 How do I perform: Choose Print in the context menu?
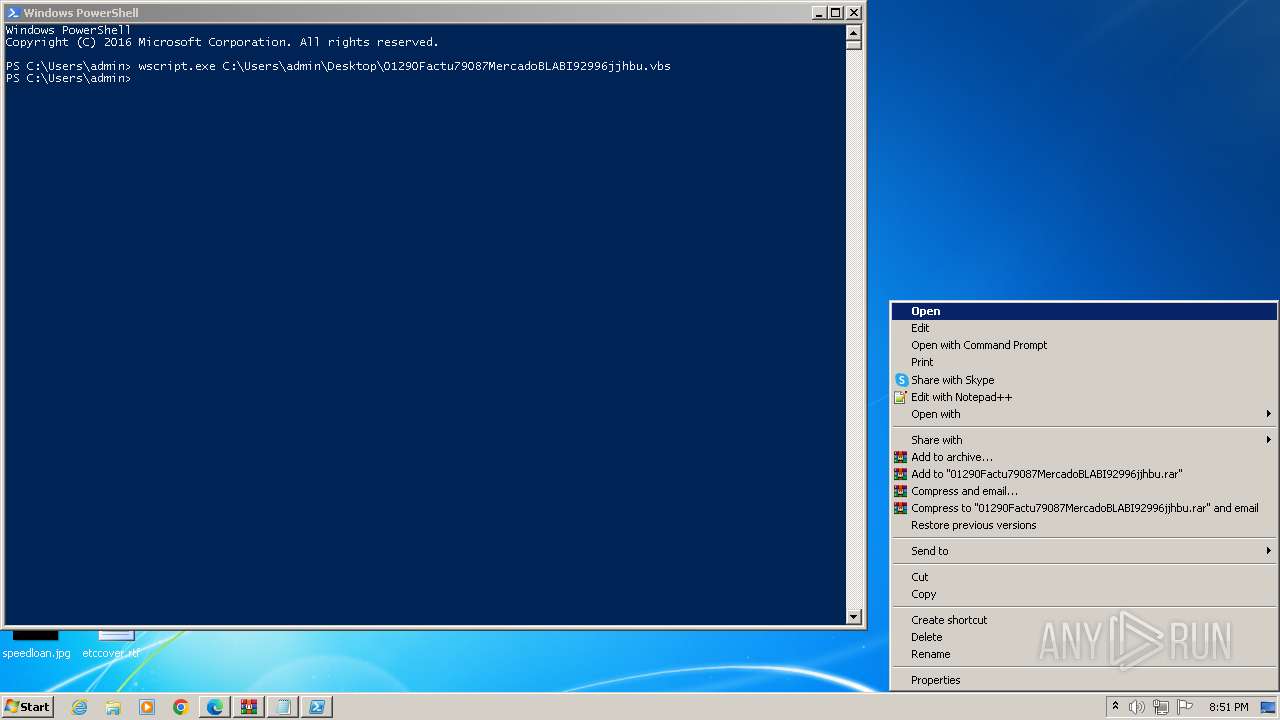1084,362
